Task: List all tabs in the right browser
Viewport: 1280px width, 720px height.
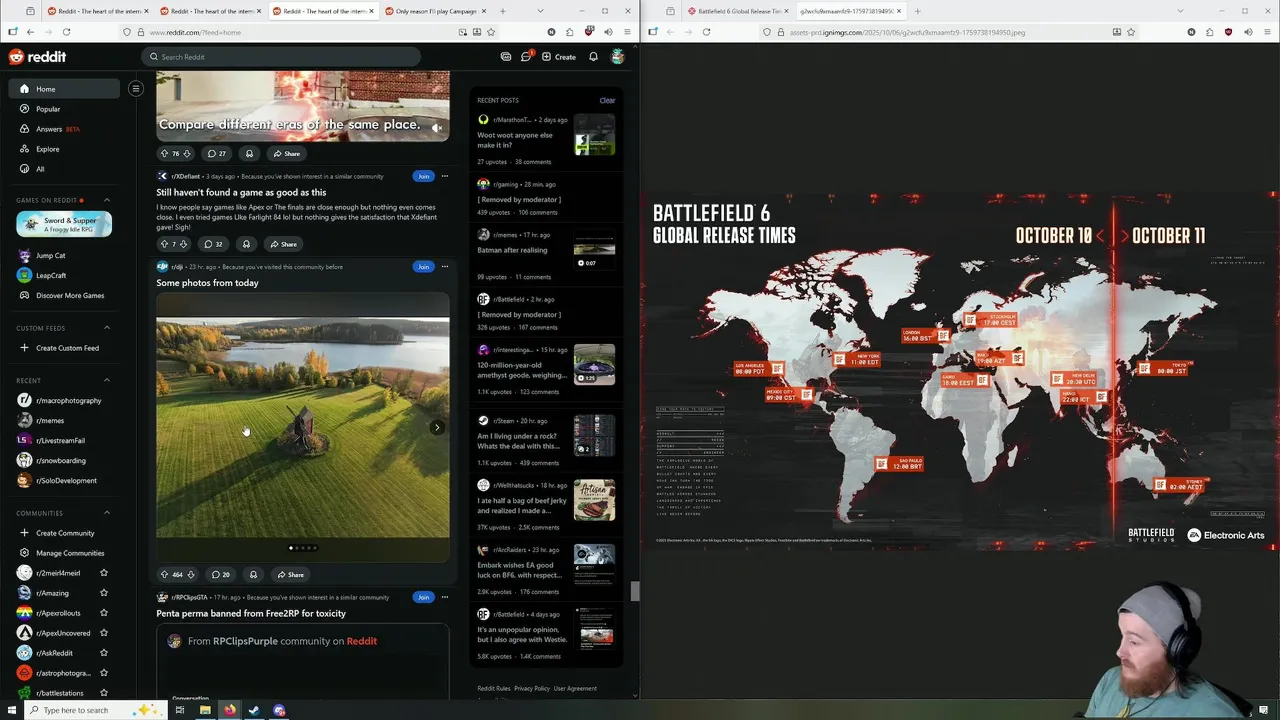Action: coord(1180,11)
